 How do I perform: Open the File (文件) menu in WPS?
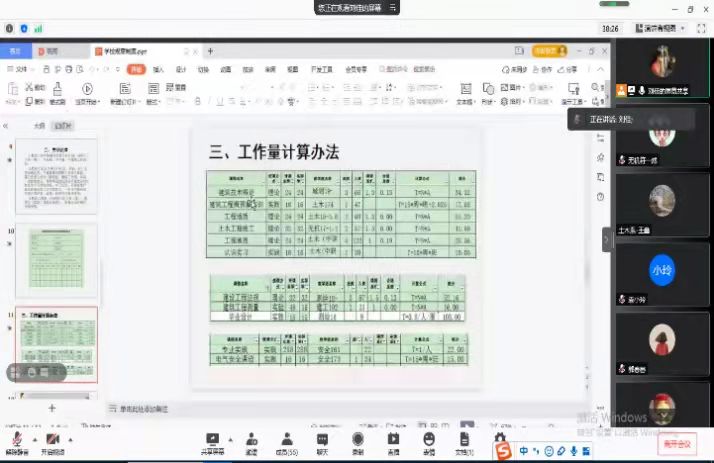coord(20,70)
